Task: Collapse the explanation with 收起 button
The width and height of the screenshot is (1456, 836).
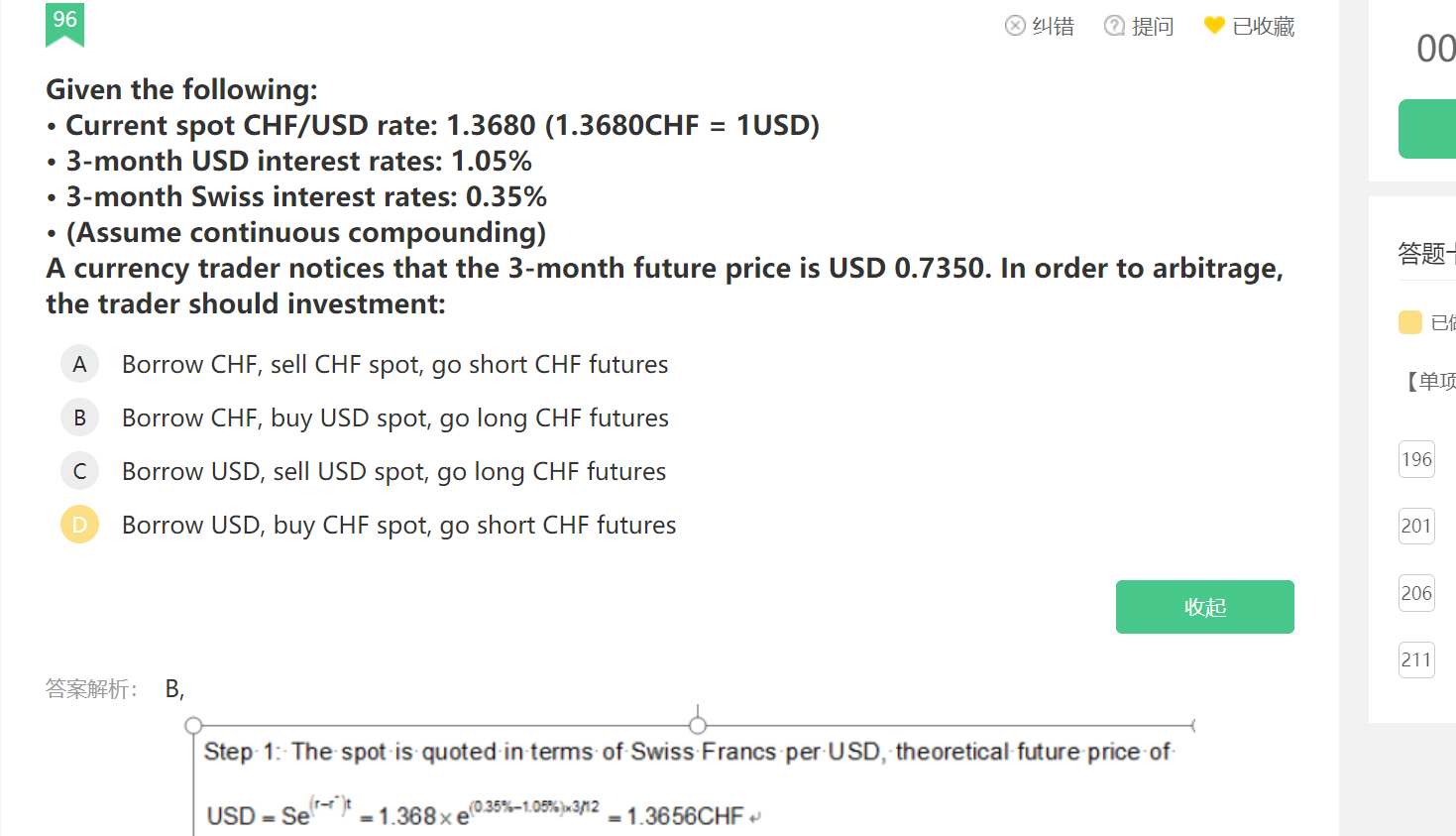Action: 1204,607
